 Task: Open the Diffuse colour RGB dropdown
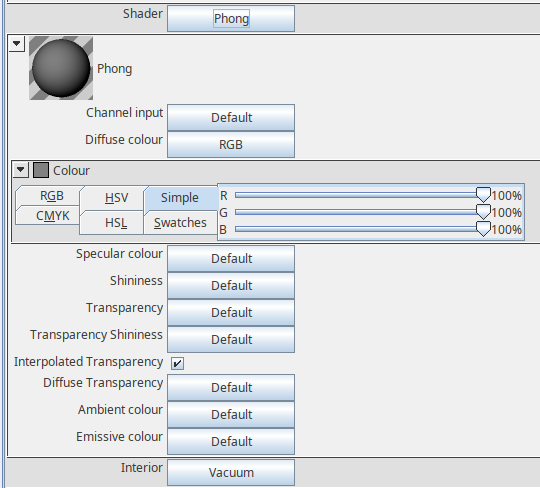click(x=231, y=145)
